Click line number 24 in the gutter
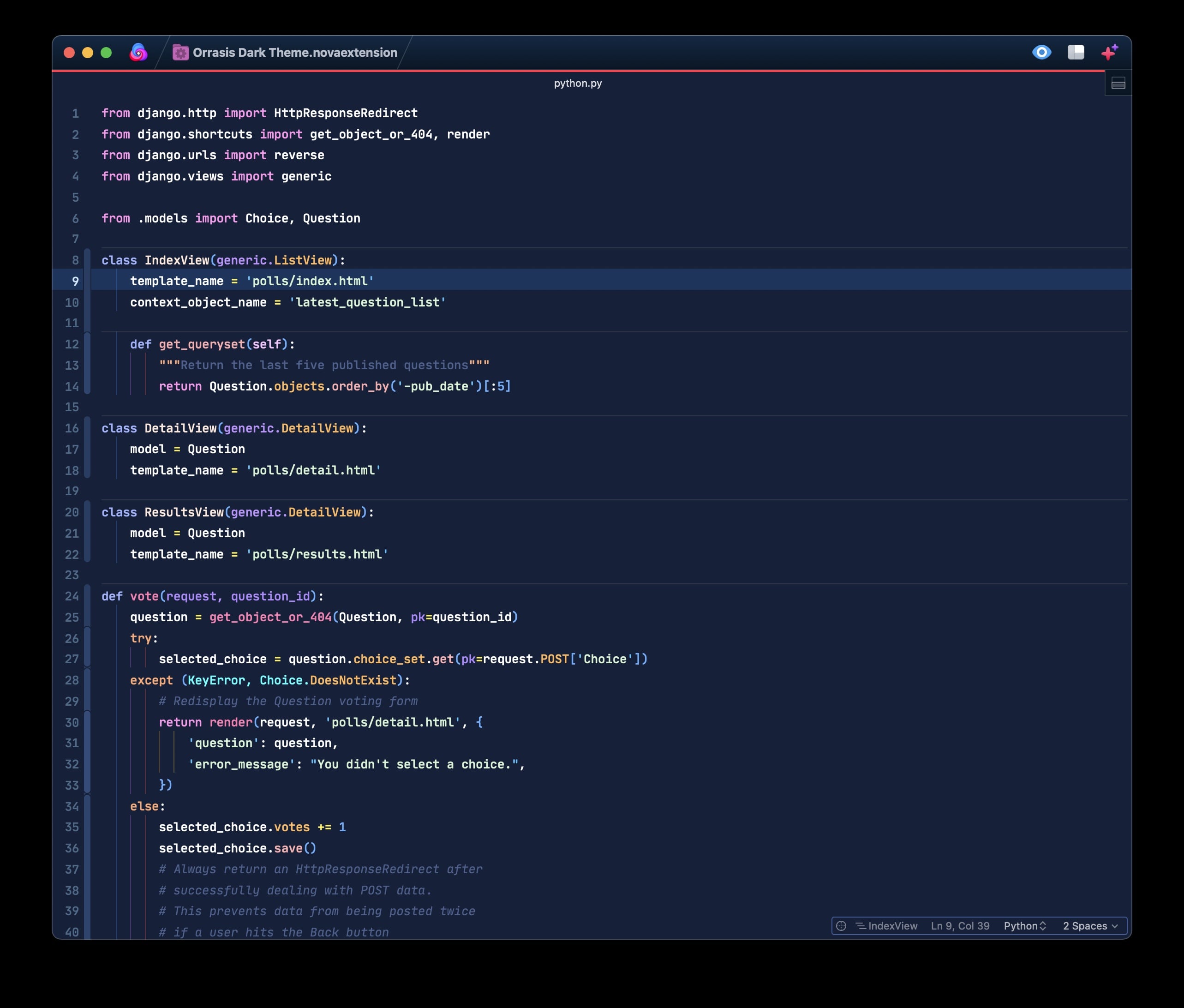This screenshot has height=1008, width=1184. pyautogui.click(x=72, y=596)
